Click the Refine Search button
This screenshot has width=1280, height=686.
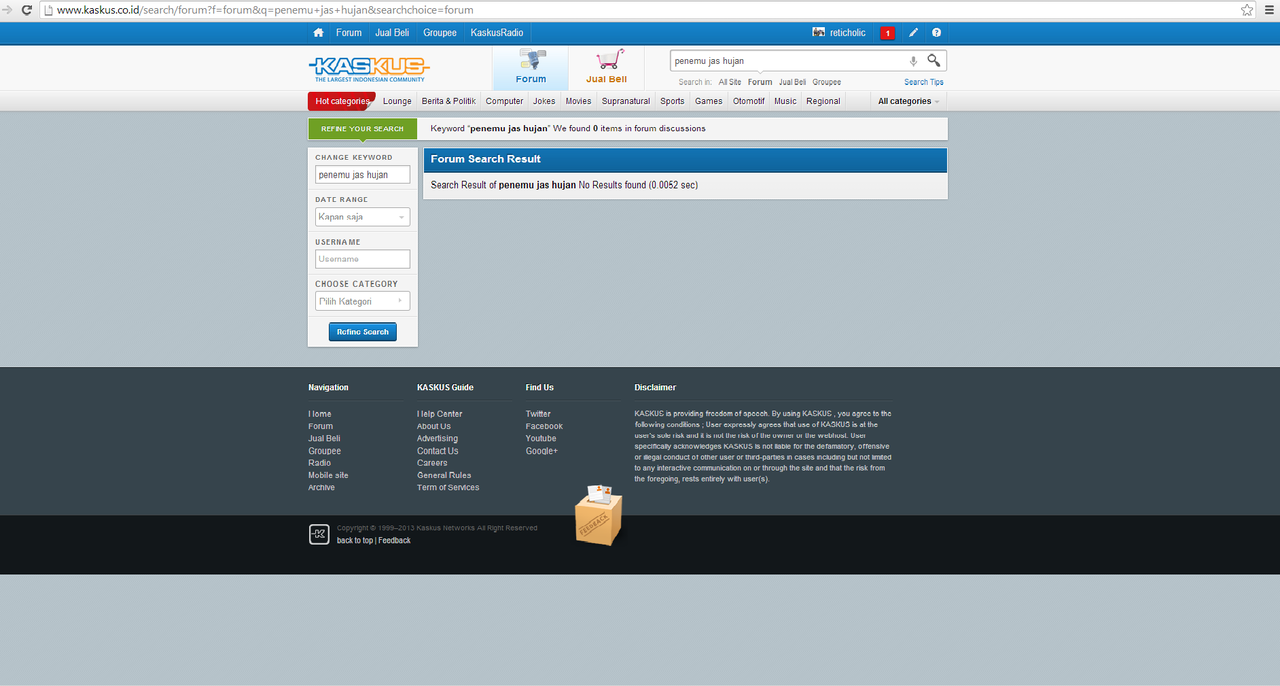point(363,332)
